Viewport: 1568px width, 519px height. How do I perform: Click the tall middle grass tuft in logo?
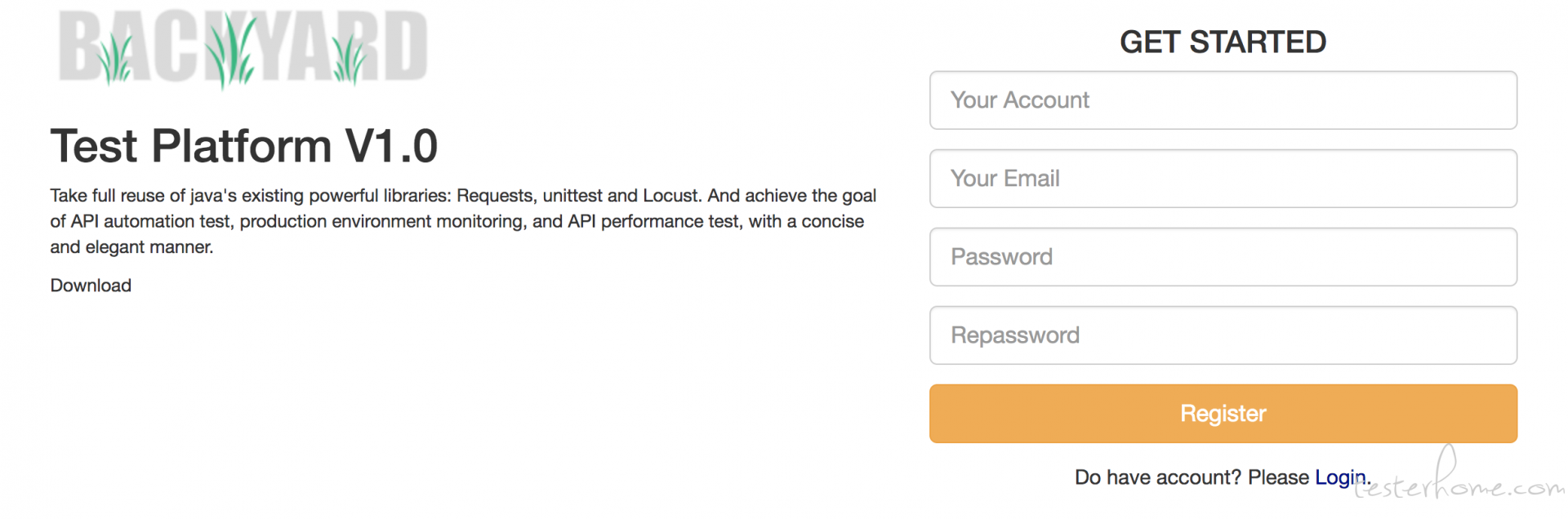pos(230,51)
